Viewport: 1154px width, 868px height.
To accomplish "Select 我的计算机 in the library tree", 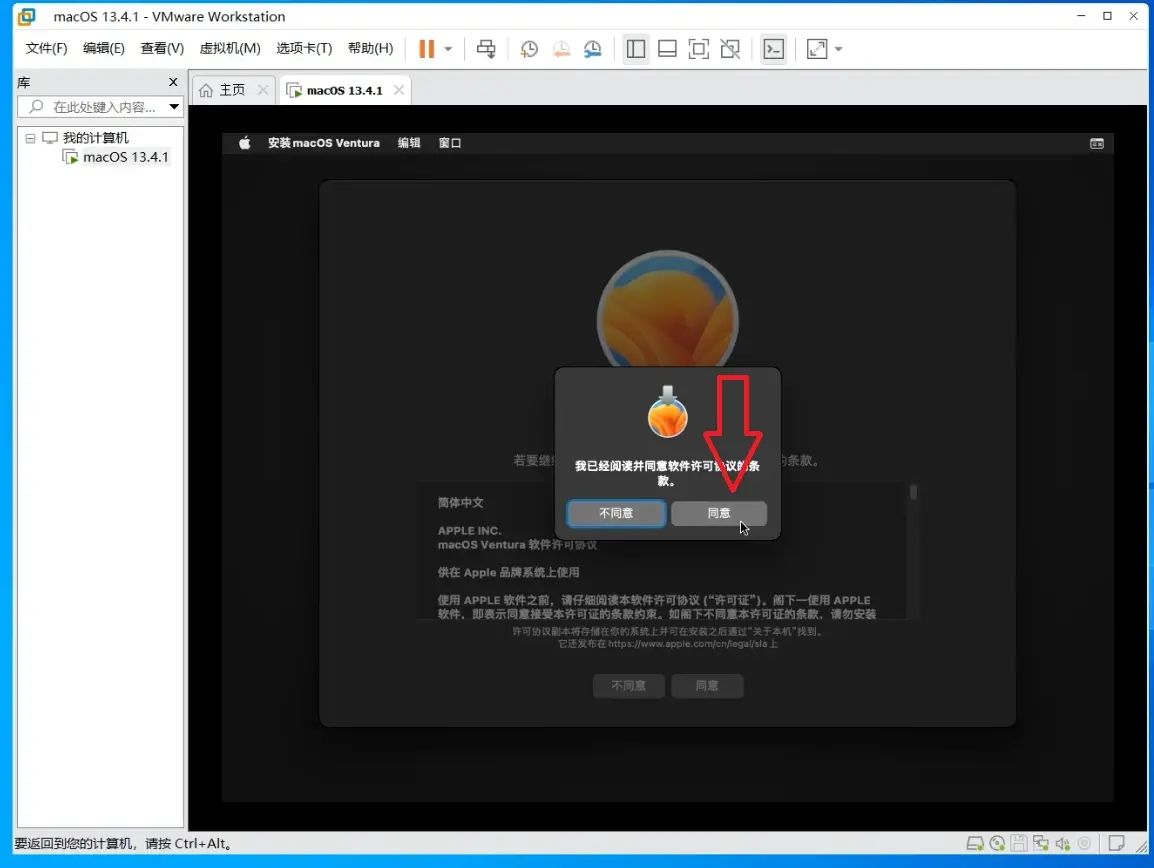I will click(95, 138).
